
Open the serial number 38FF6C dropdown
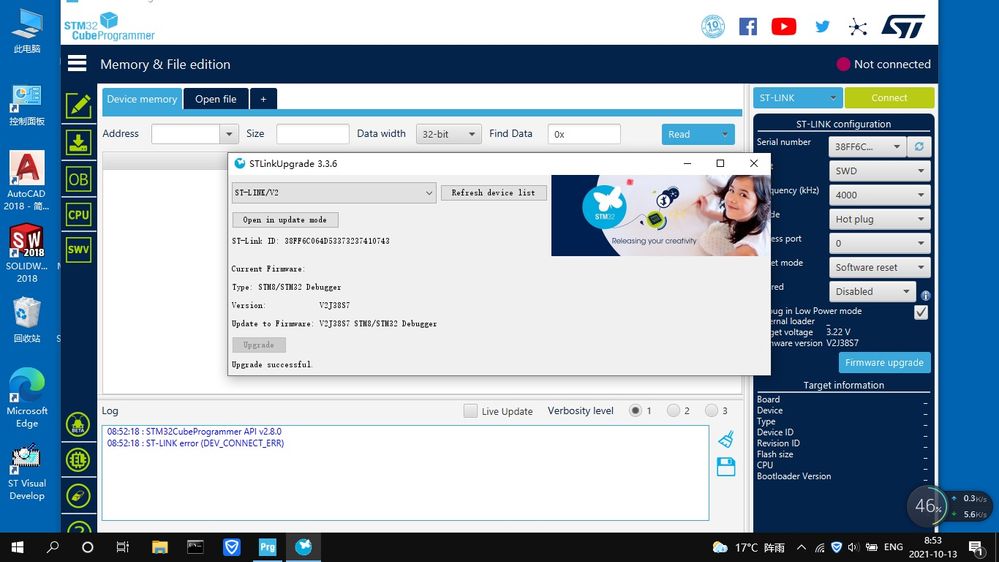pyautogui.click(x=867, y=147)
